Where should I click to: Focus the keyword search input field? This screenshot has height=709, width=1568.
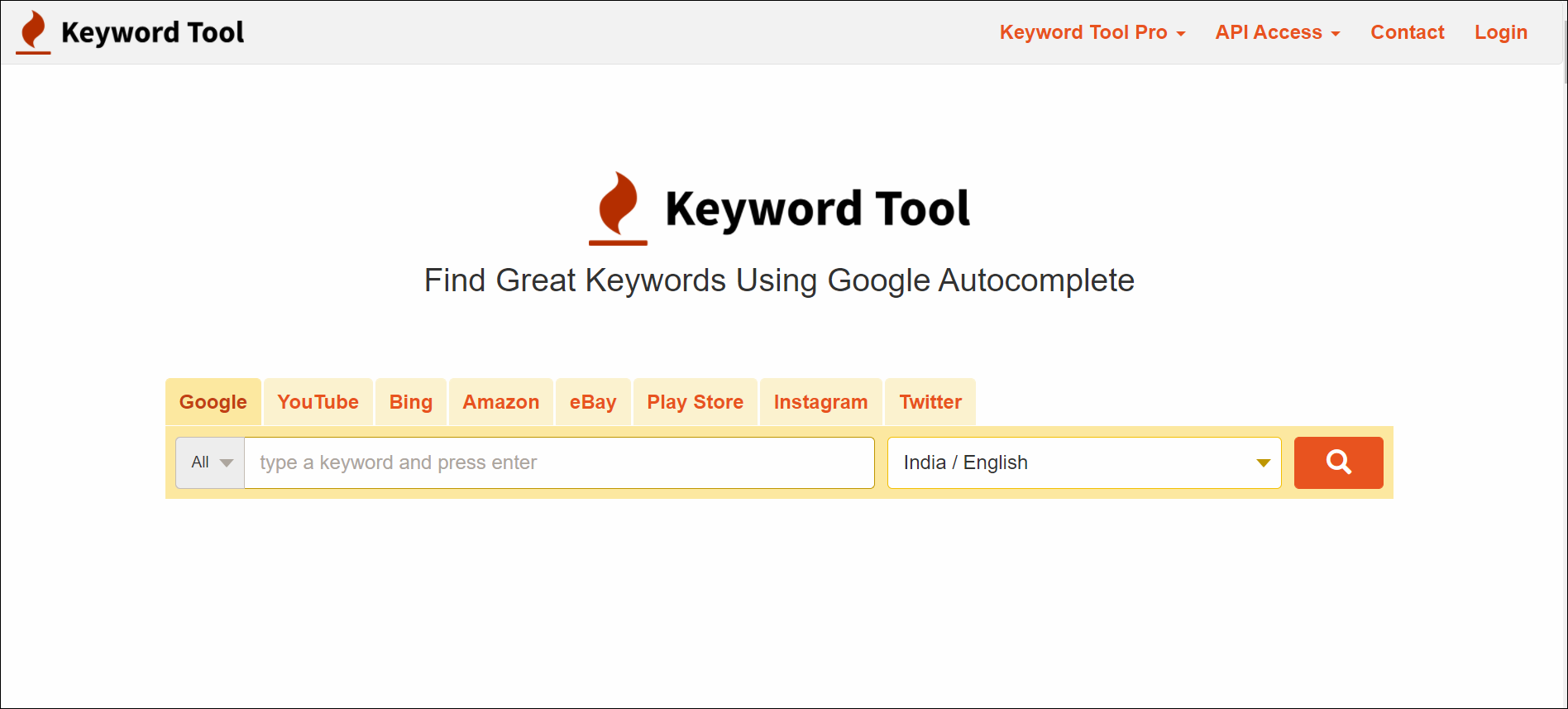pyautogui.click(x=559, y=462)
